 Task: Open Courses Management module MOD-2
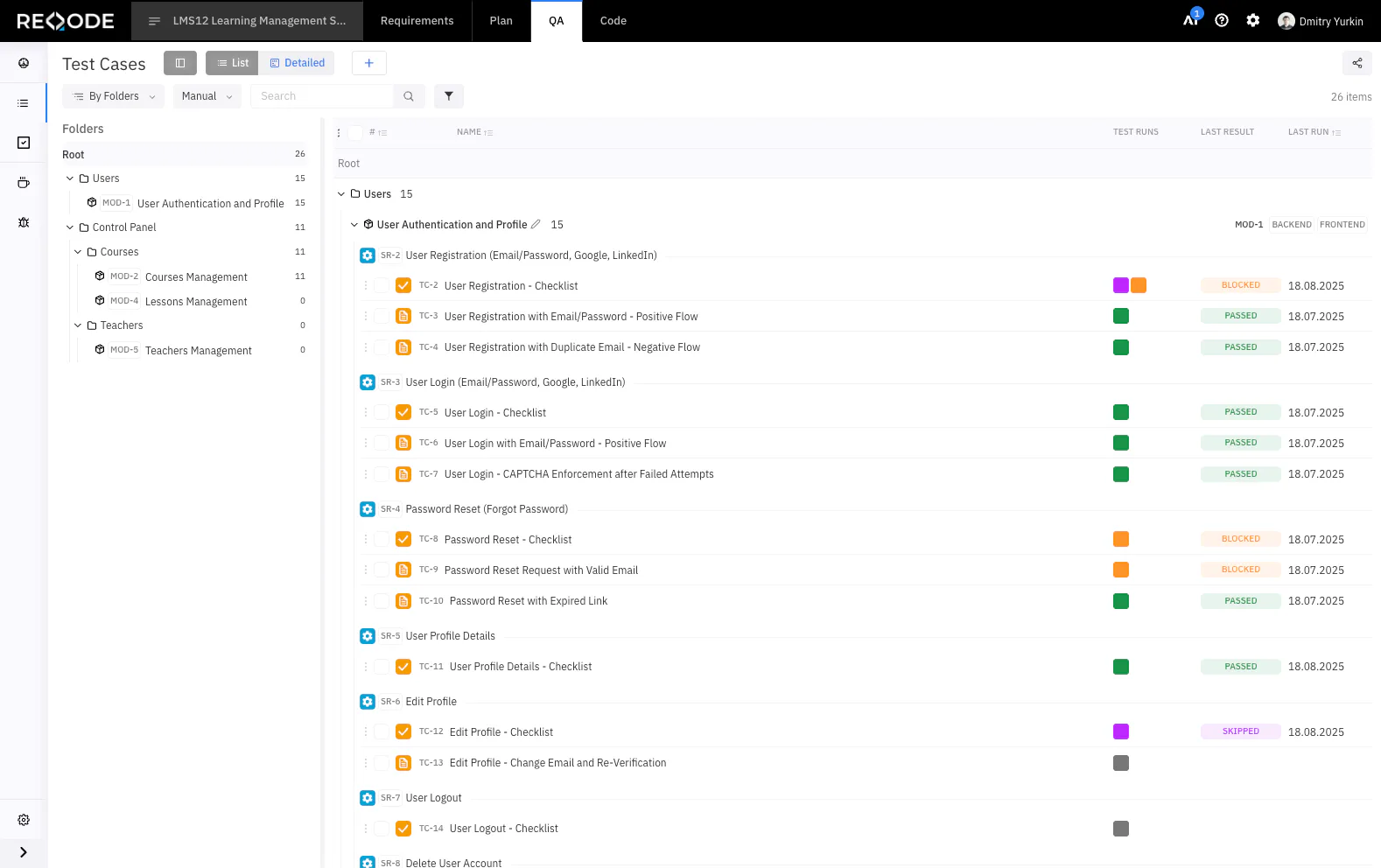pos(196,277)
